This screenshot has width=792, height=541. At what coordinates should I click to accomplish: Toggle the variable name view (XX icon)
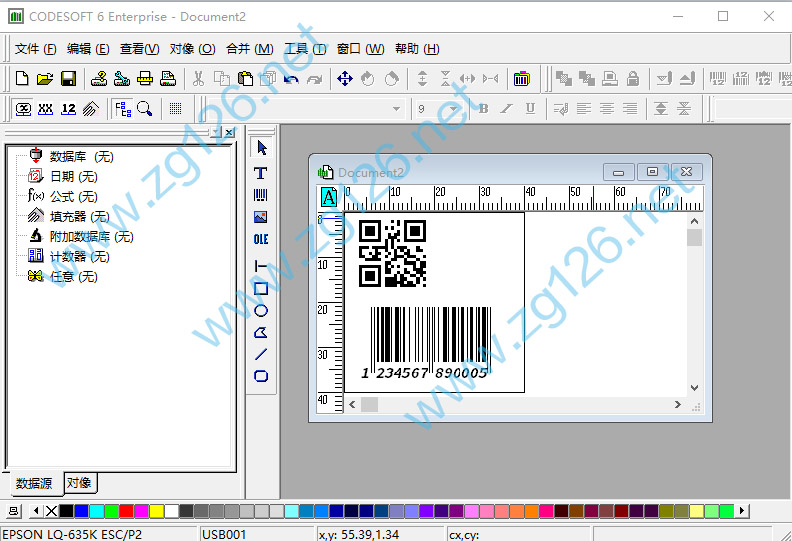pyautogui.click(x=45, y=109)
